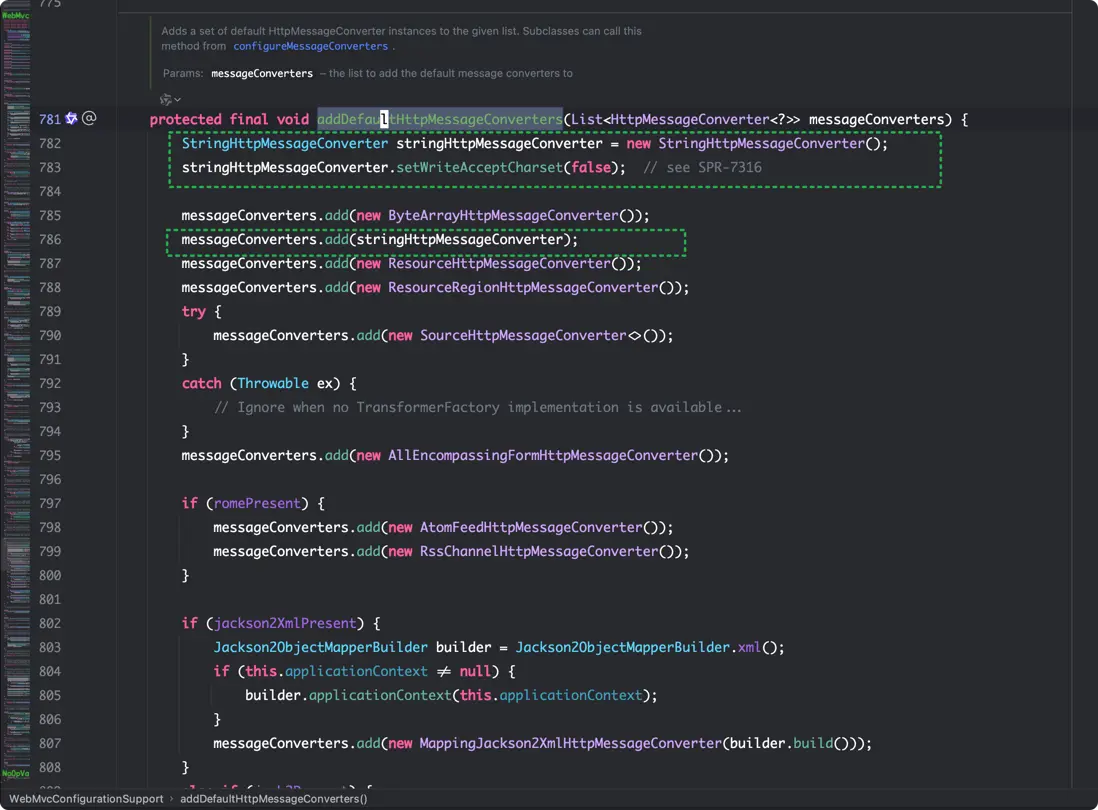Viewport: 1098px width, 810px height.
Task: Expand the folded comment ellipsis on line 793
Action: click(734, 408)
